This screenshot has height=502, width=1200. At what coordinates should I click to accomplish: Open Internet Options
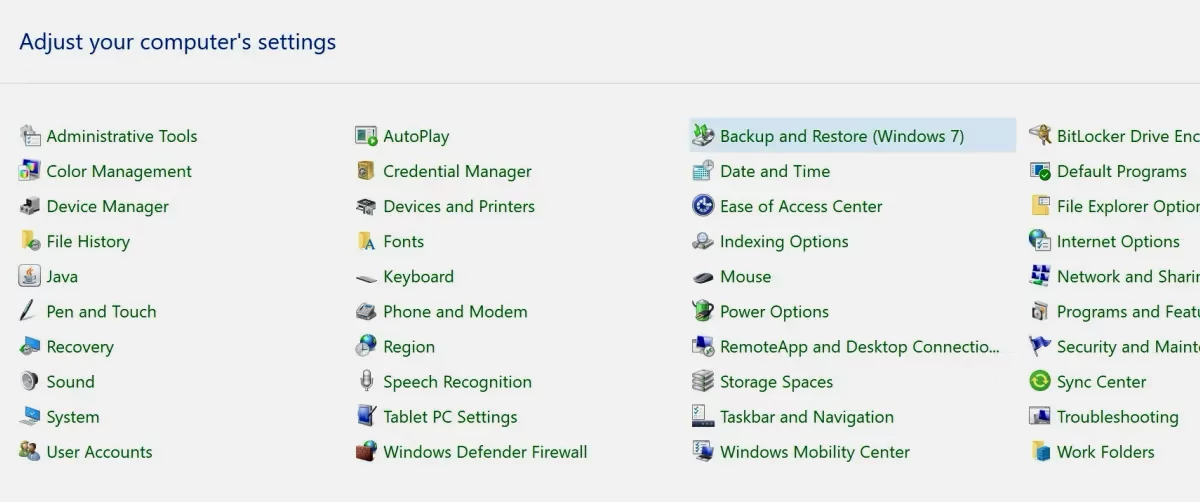point(1118,241)
